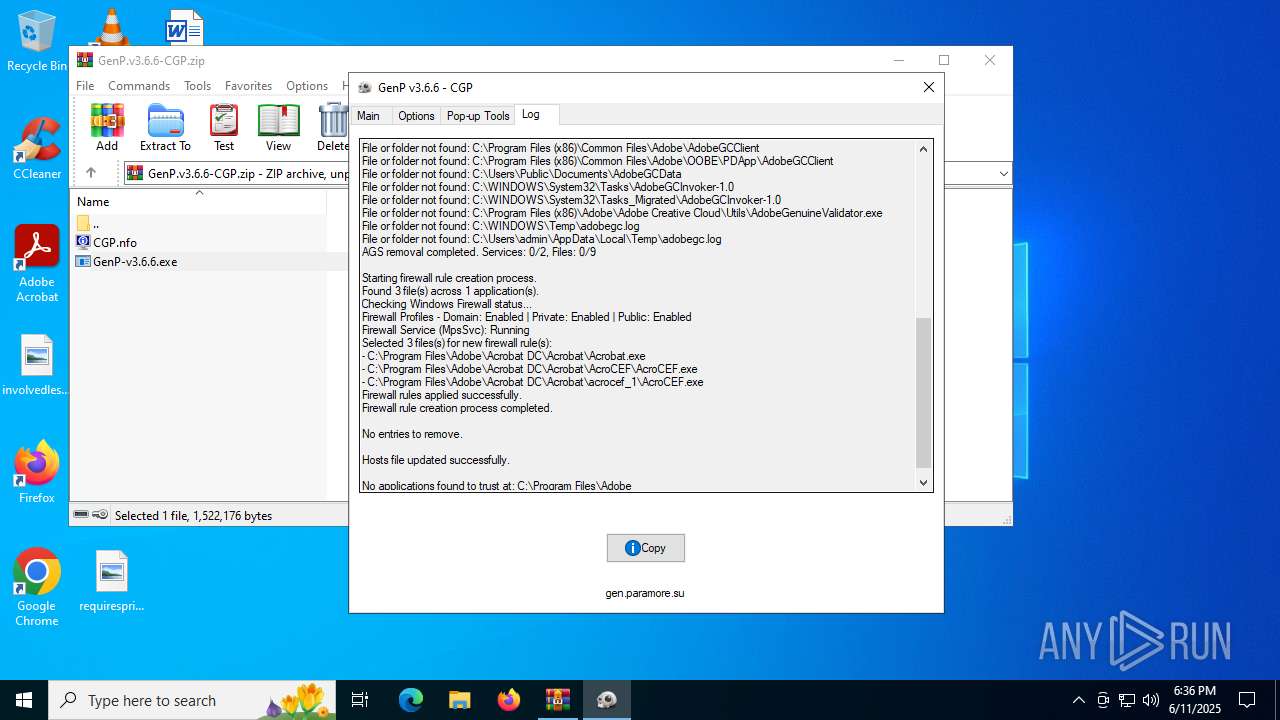The image size is (1280, 720).
Task: Select the Firefox desktop shortcut
Action: 37,472
